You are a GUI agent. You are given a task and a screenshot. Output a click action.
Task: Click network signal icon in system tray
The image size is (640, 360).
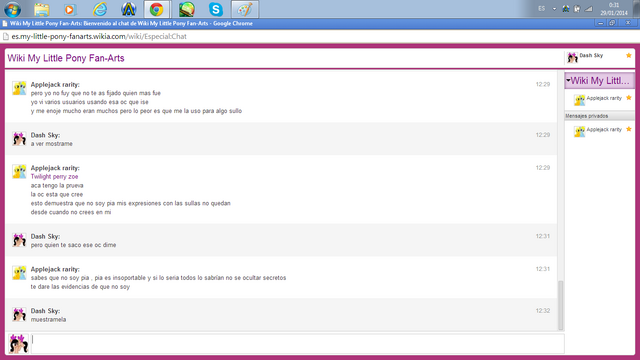(x=588, y=9)
